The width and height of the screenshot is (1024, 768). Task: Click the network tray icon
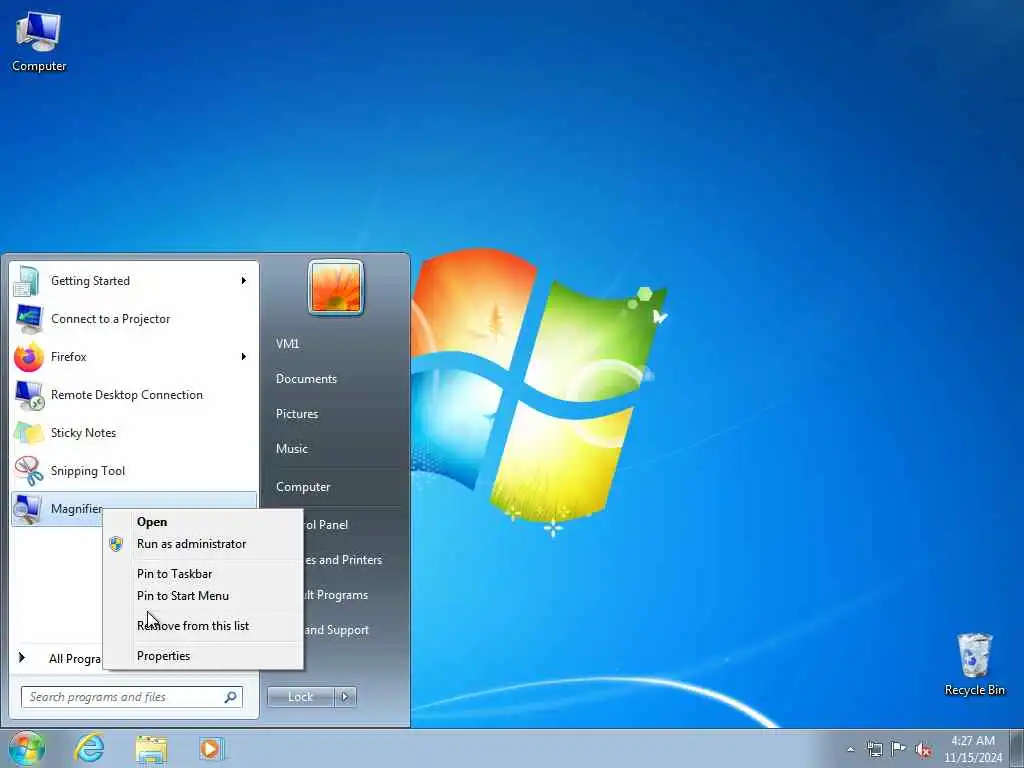click(x=874, y=749)
